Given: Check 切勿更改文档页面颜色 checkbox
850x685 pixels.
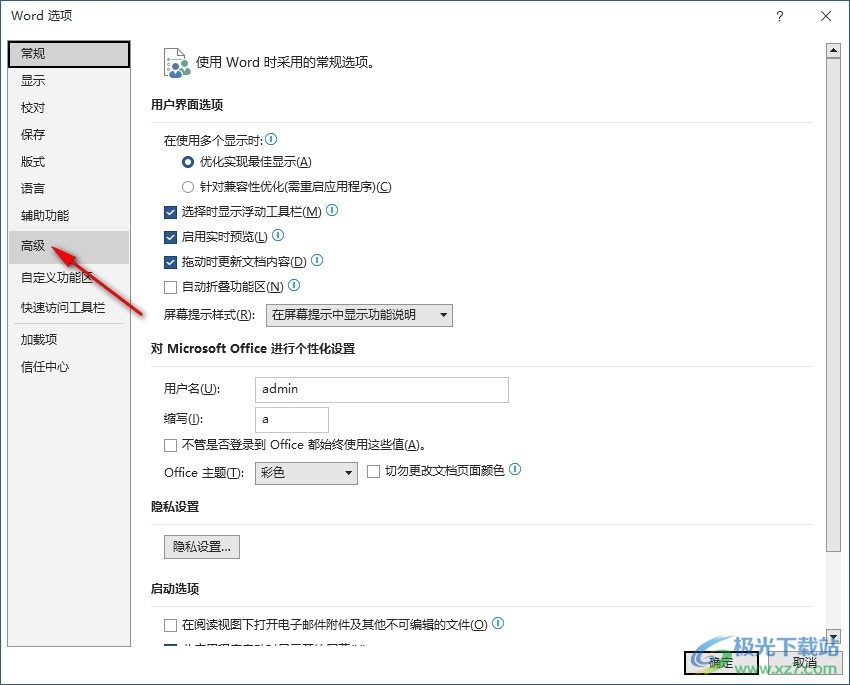Looking at the screenshot, I should (373, 471).
